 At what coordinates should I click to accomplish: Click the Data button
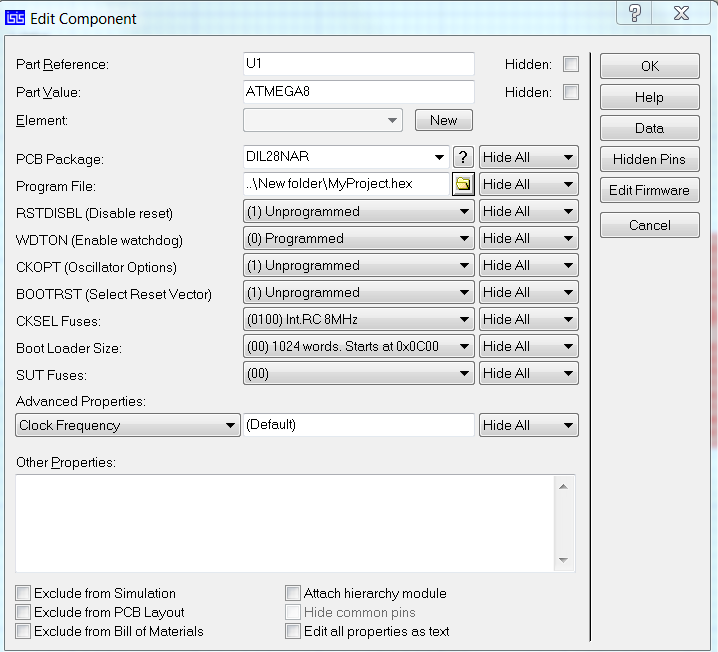[650, 128]
